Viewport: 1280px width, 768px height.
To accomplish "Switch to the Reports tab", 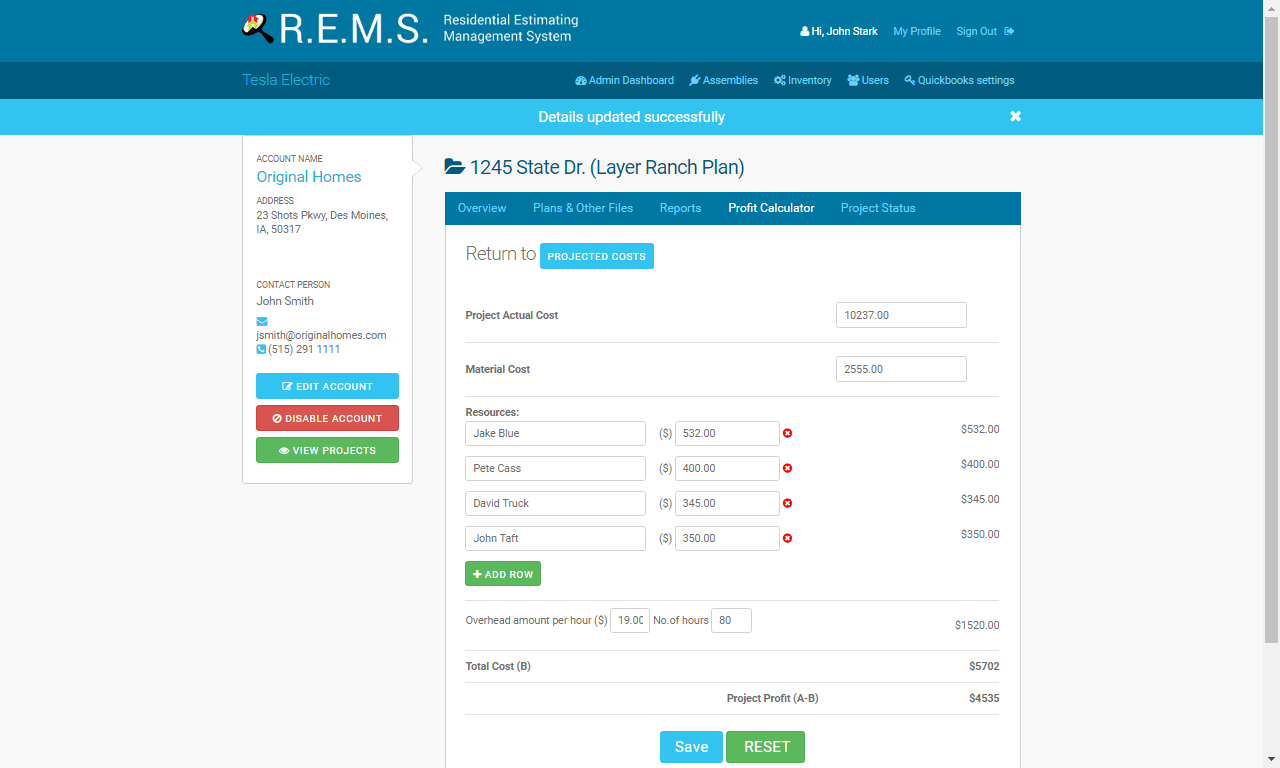I will point(680,208).
